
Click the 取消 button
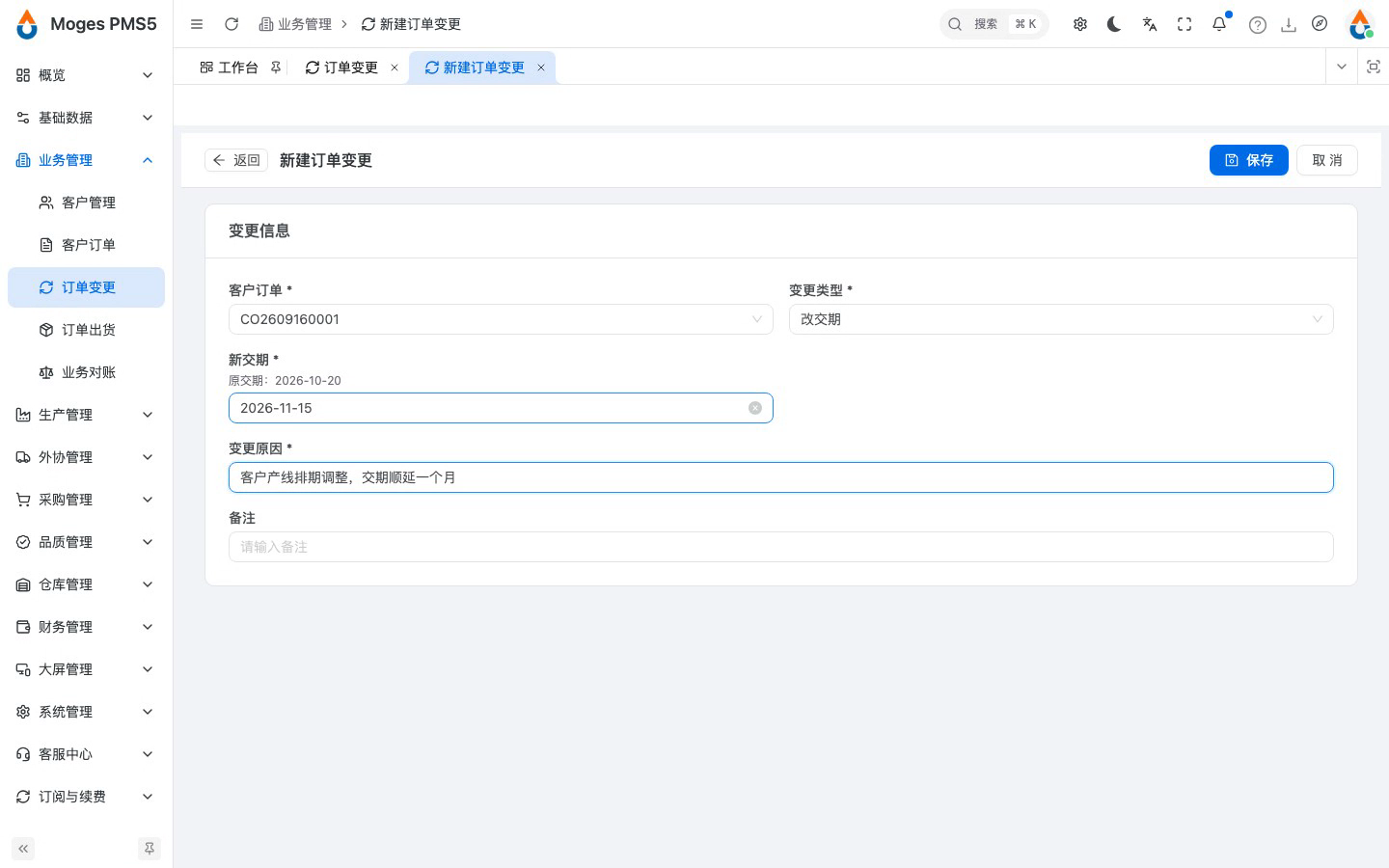(x=1327, y=160)
